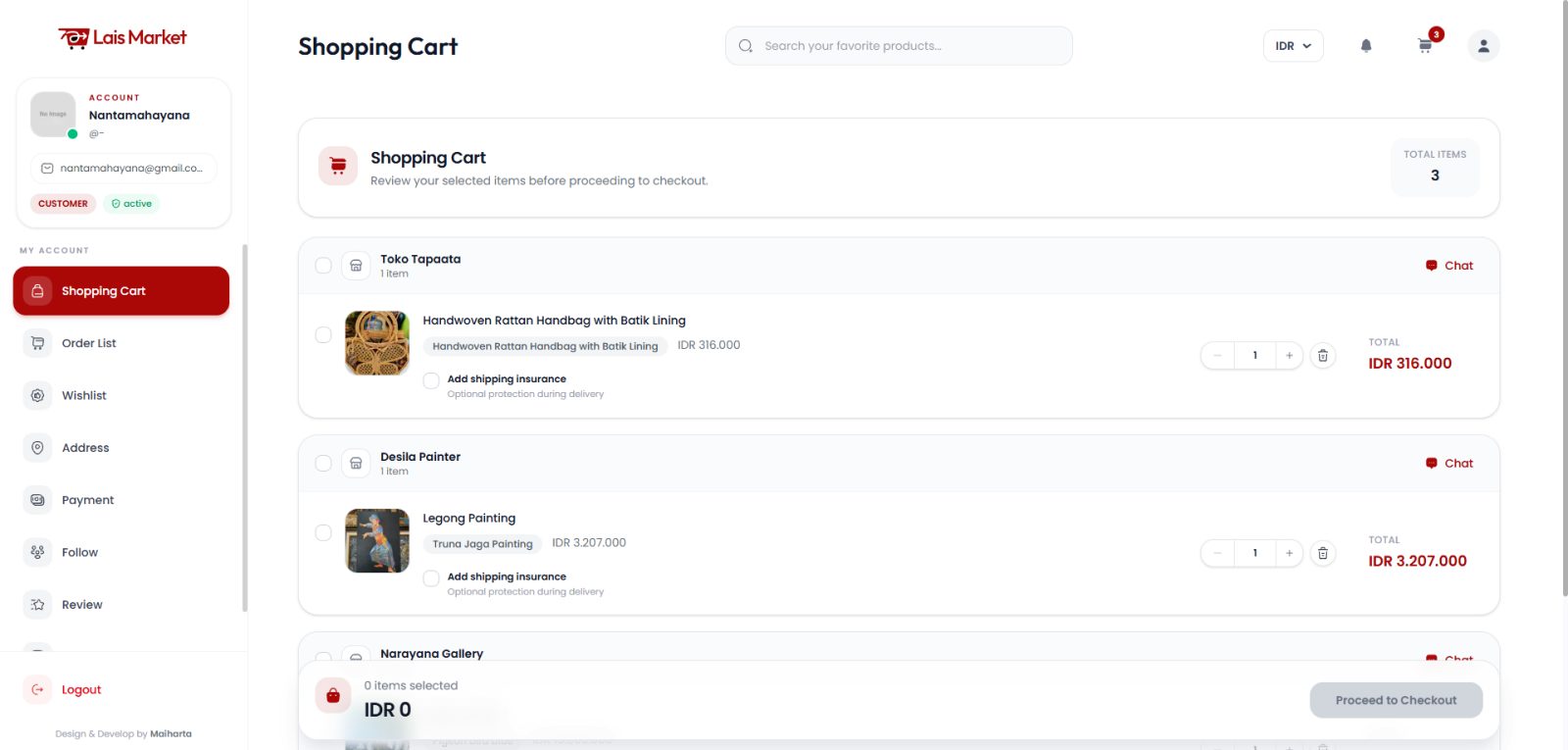Open Review page in sidebar

tap(121, 605)
